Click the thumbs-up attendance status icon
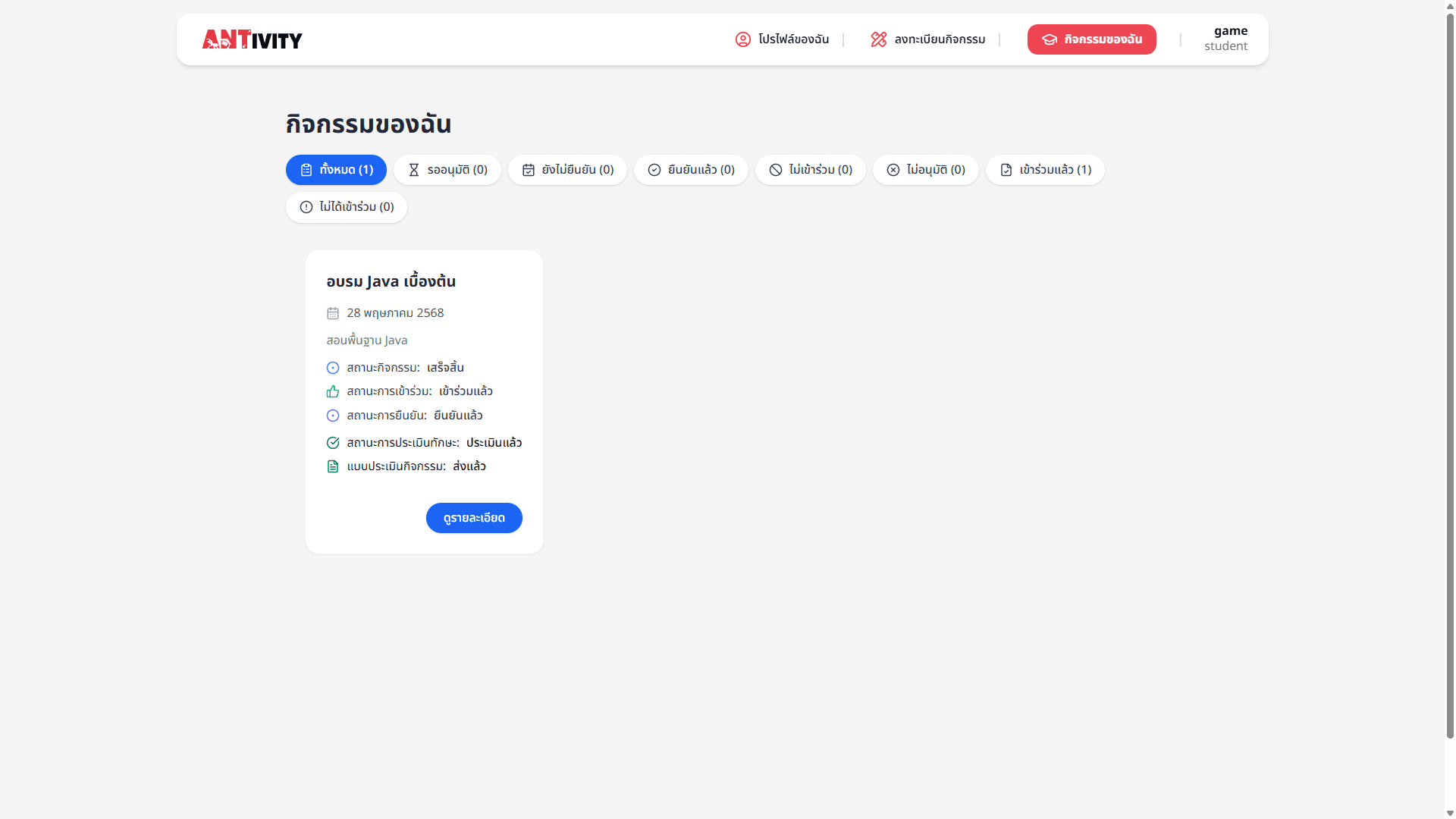The height and width of the screenshot is (819, 1456). (x=332, y=391)
